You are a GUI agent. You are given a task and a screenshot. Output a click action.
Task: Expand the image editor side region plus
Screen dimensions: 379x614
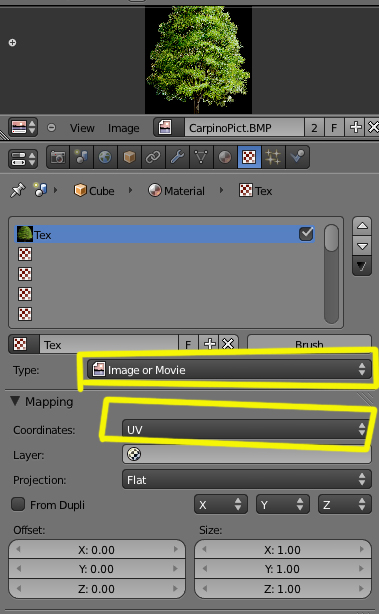[x=13, y=42]
